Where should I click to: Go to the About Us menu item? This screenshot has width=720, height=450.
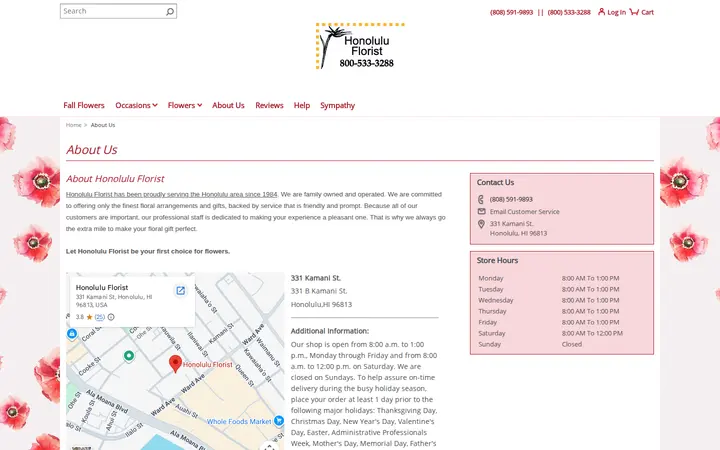(x=228, y=105)
